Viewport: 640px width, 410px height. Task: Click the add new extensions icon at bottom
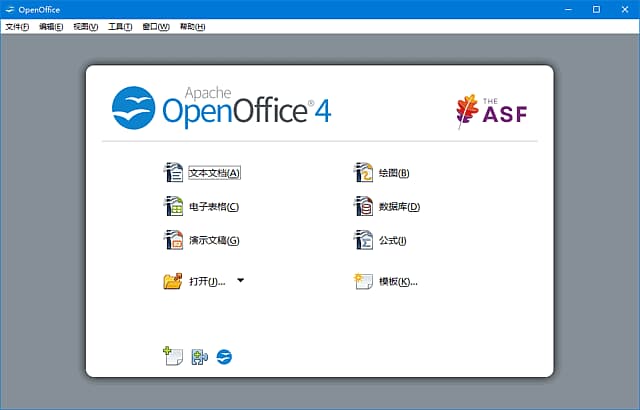(x=173, y=356)
